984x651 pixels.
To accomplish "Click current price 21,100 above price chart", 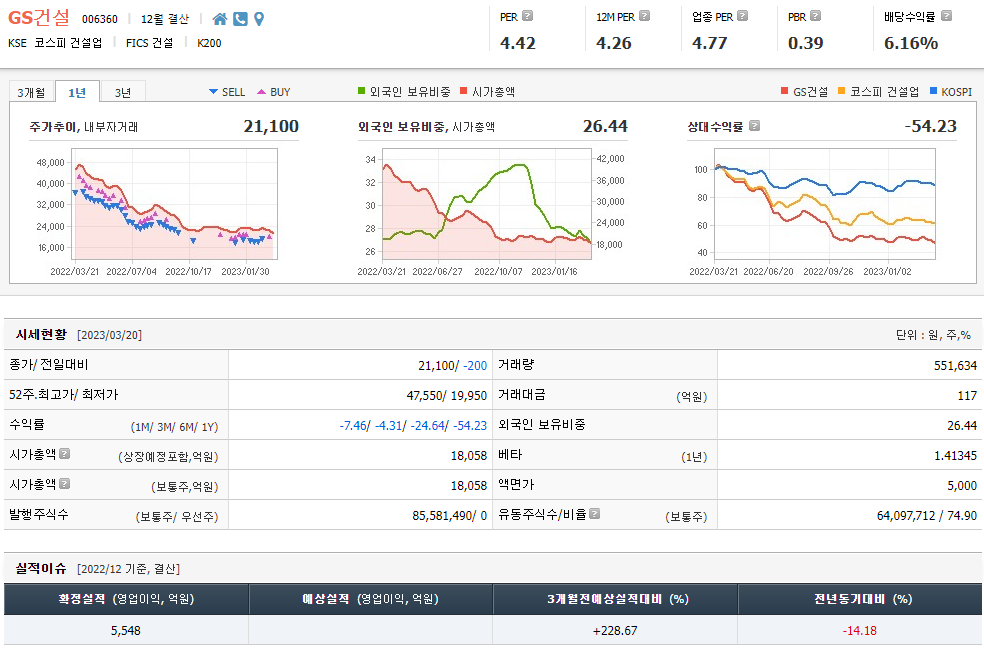I will (x=271, y=126).
